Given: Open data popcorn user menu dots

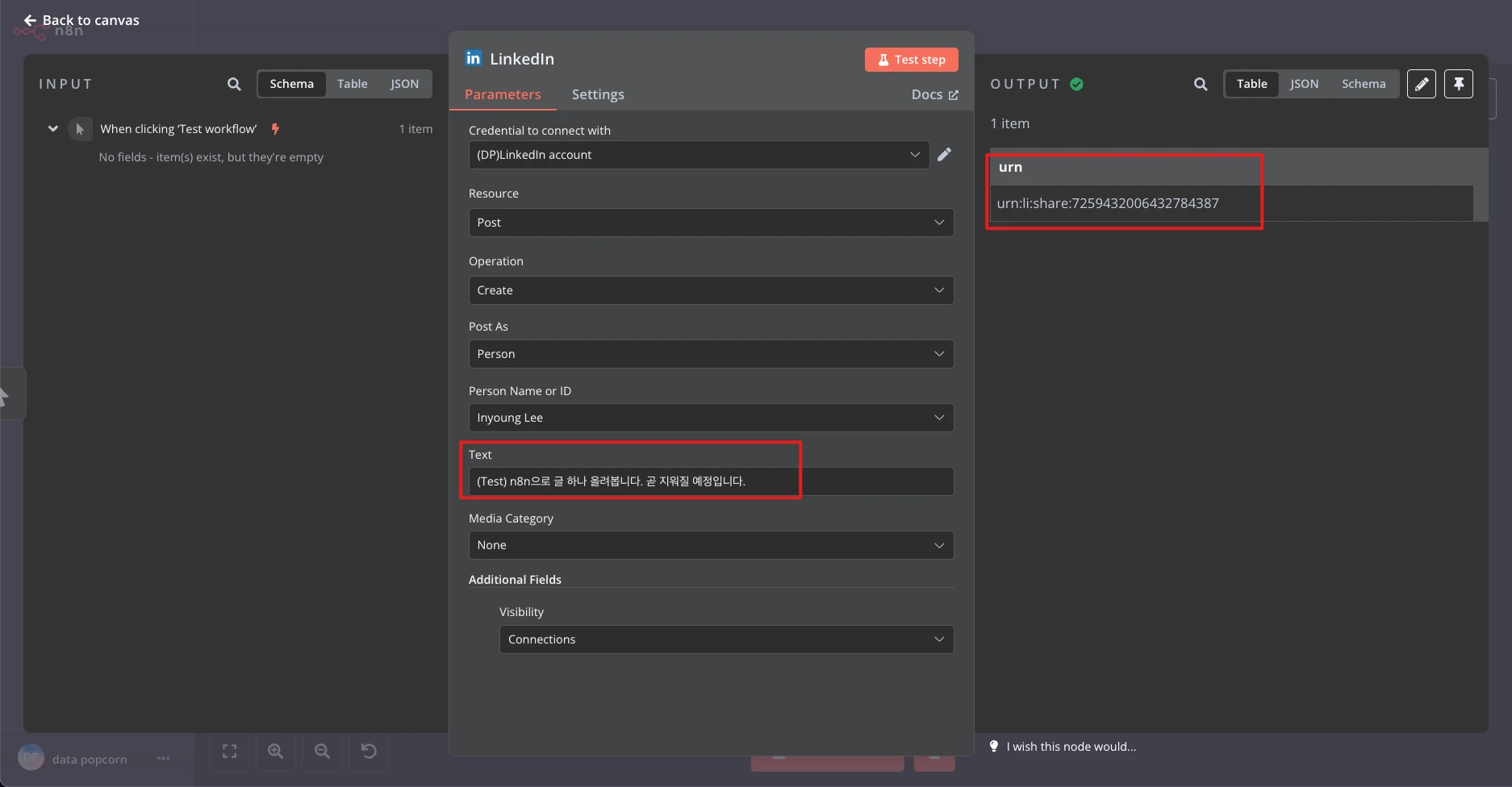Looking at the screenshot, I should 164,759.
